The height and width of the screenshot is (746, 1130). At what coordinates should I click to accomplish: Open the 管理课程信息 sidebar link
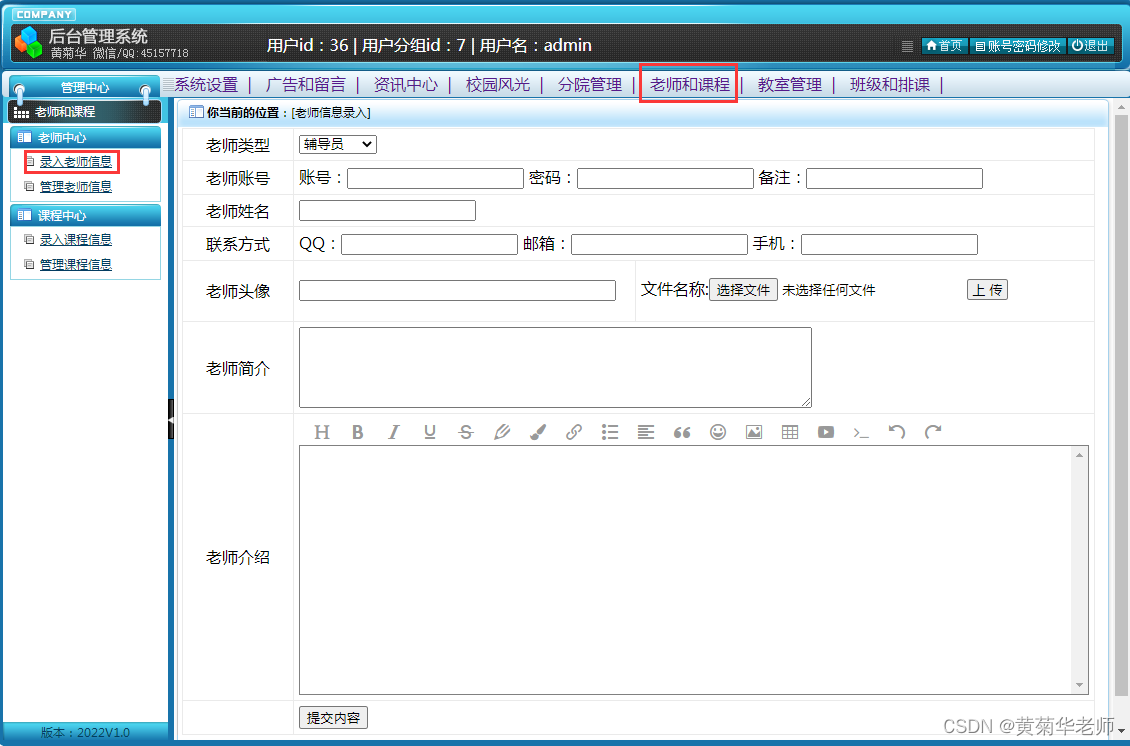(x=76, y=265)
